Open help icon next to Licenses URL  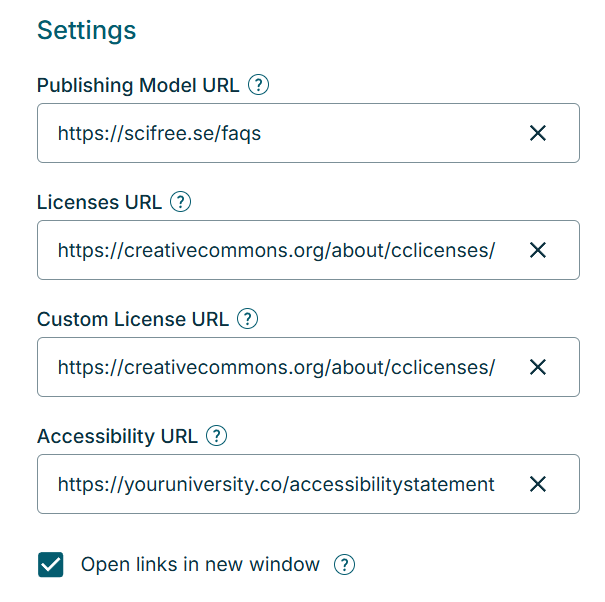click(181, 201)
